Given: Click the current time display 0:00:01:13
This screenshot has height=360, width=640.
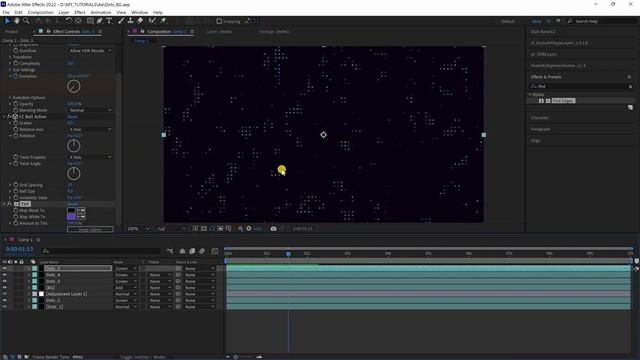Looking at the screenshot, I should [x=19, y=249].
